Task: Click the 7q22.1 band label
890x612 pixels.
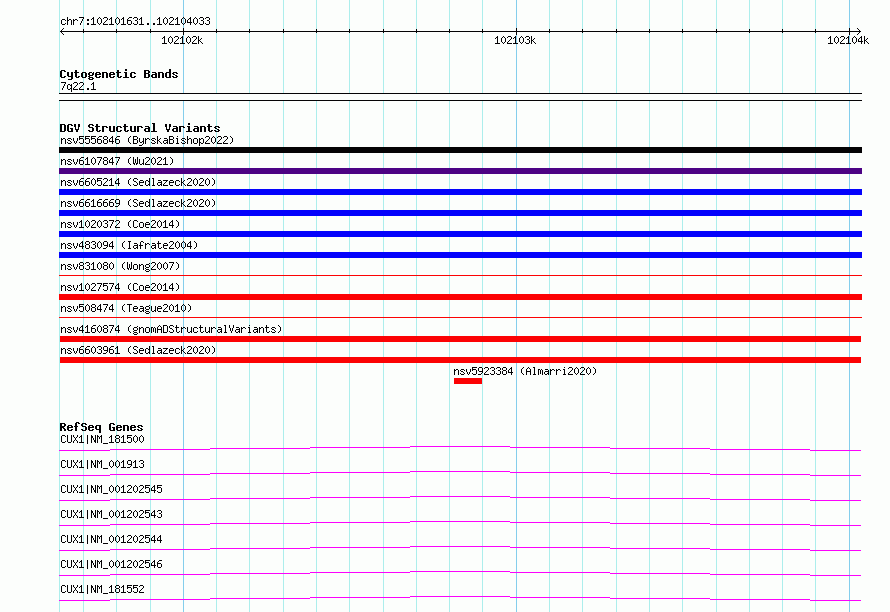Action: [x=78, y=86]
